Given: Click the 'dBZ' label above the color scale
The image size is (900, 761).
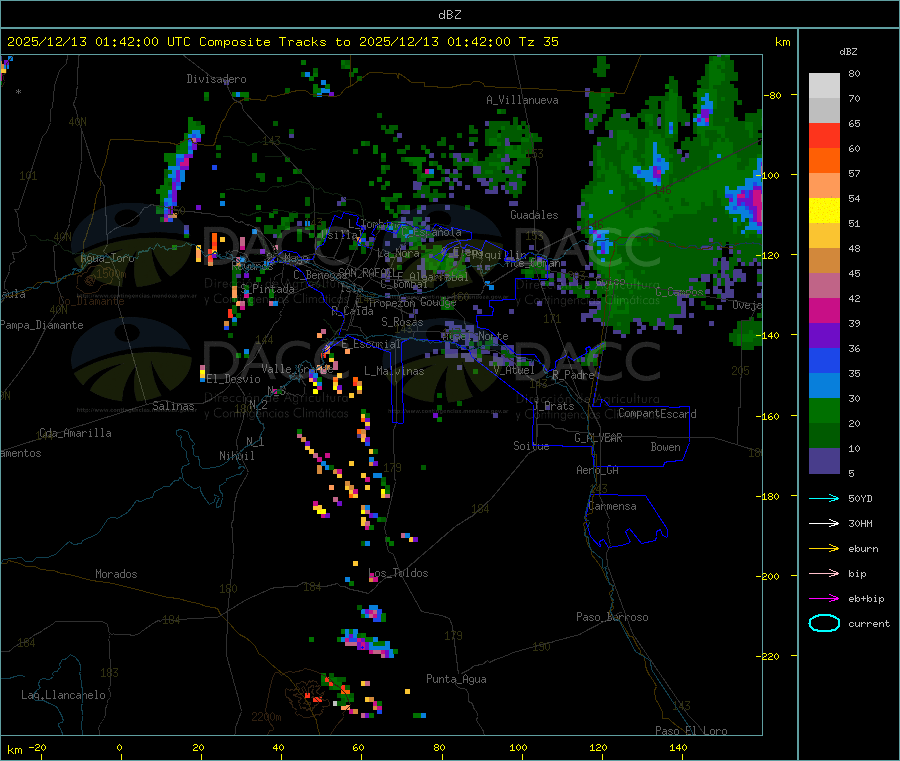Looking at the screenshot, I should point(848,52).
